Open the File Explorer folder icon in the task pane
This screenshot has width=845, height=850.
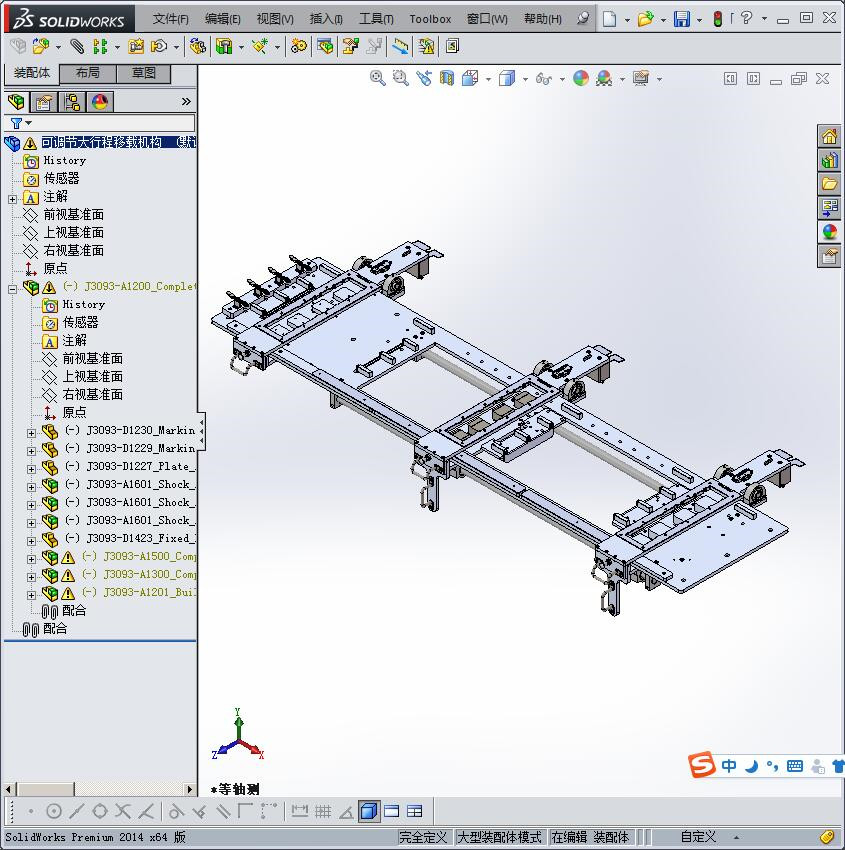(829, 184)
